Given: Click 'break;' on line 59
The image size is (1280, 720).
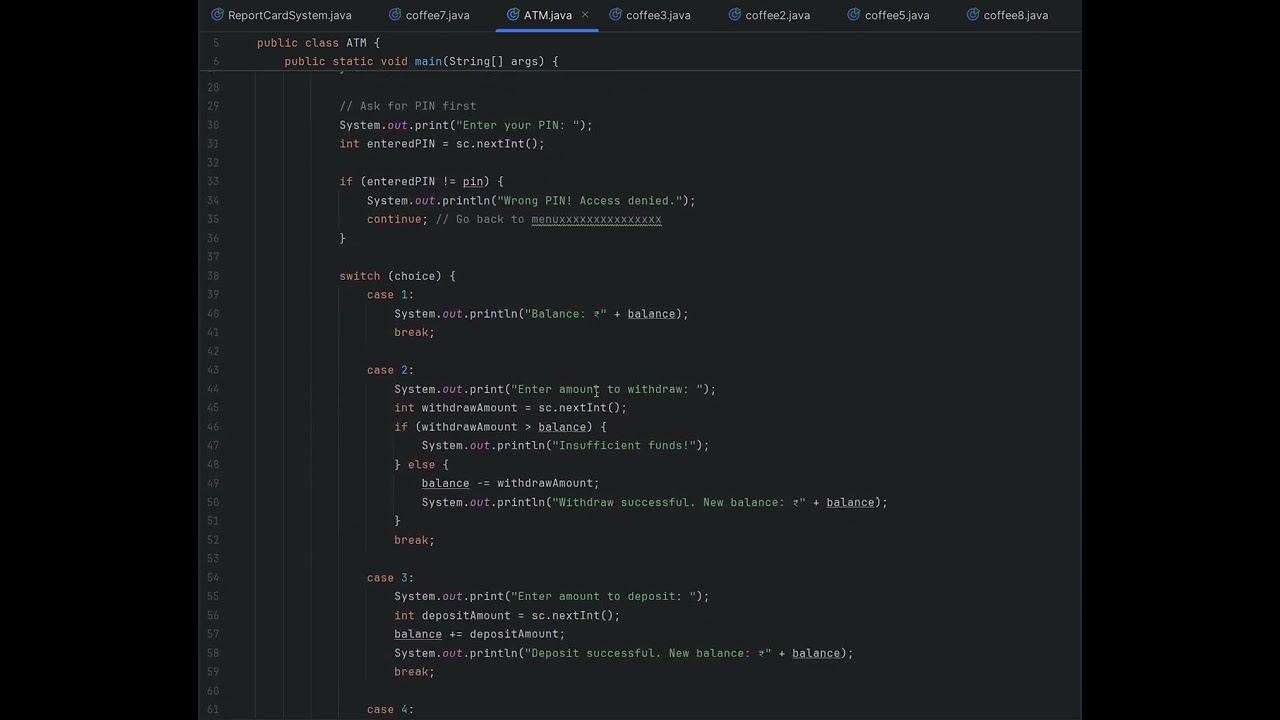Looking at the screenshot, I should [x=414, y=672].
